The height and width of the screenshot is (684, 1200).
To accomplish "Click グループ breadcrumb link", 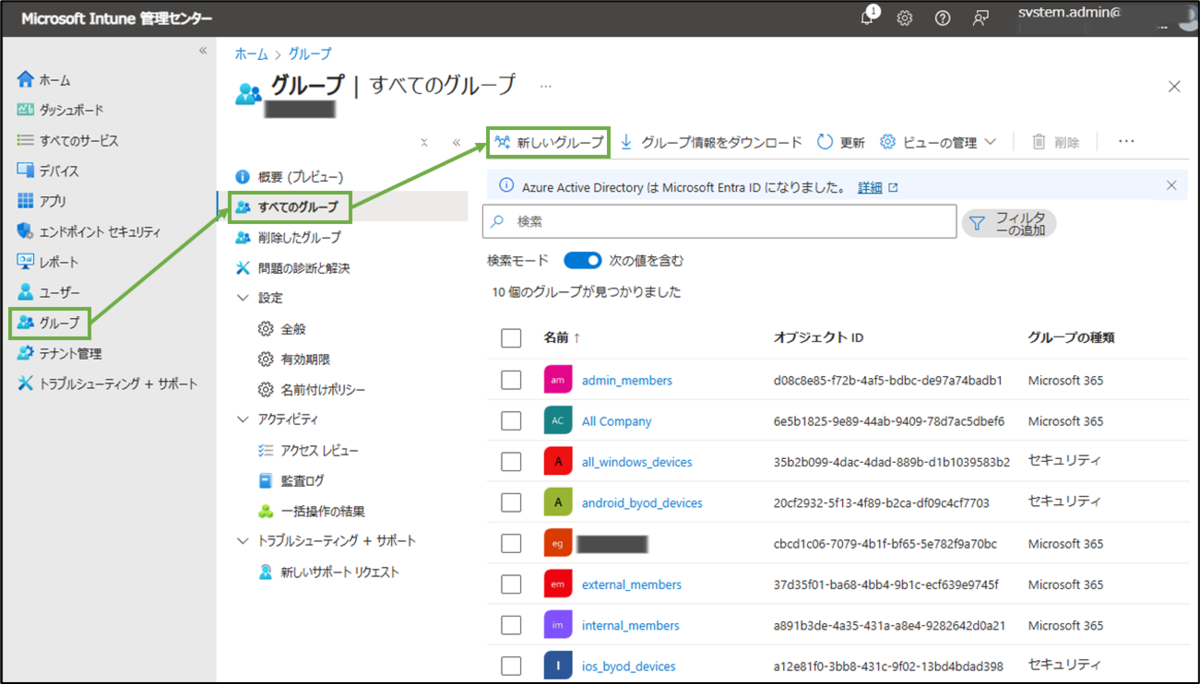I will (x=310, y=54).
